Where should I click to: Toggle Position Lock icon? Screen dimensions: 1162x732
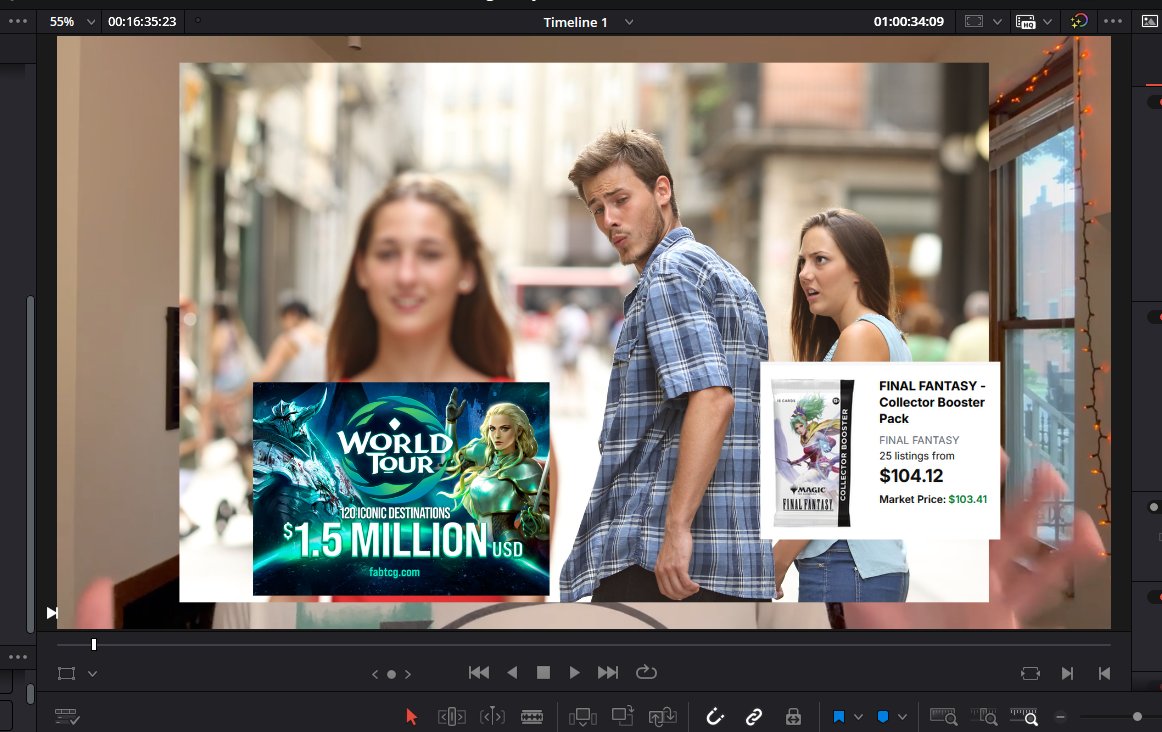tap(793, 716)
